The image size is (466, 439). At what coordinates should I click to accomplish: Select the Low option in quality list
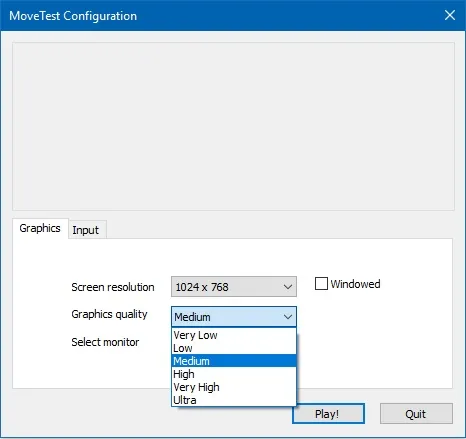point(234,348)
